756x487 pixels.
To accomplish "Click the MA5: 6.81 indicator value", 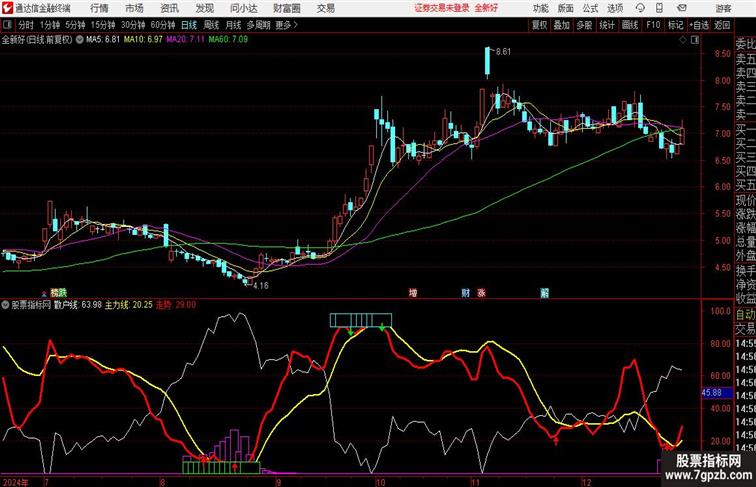I will tap(102, 40).
